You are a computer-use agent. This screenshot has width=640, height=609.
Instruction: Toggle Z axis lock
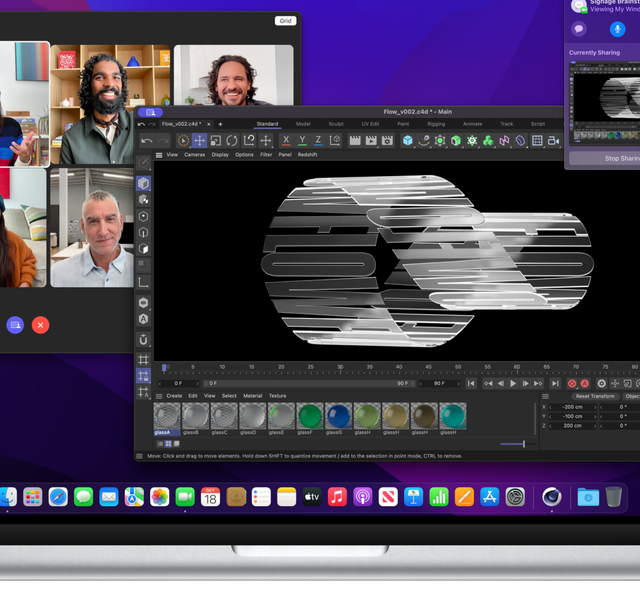coord(318,140)
